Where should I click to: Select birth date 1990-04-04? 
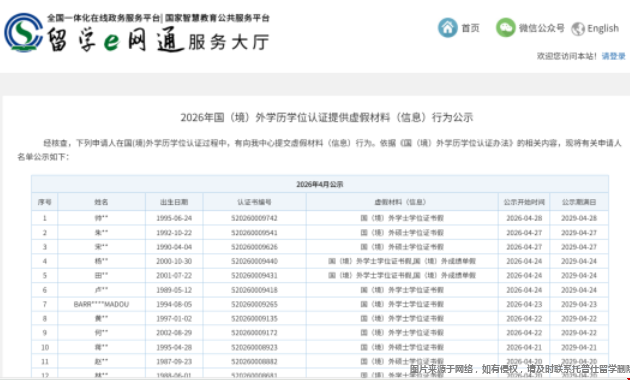174,247
